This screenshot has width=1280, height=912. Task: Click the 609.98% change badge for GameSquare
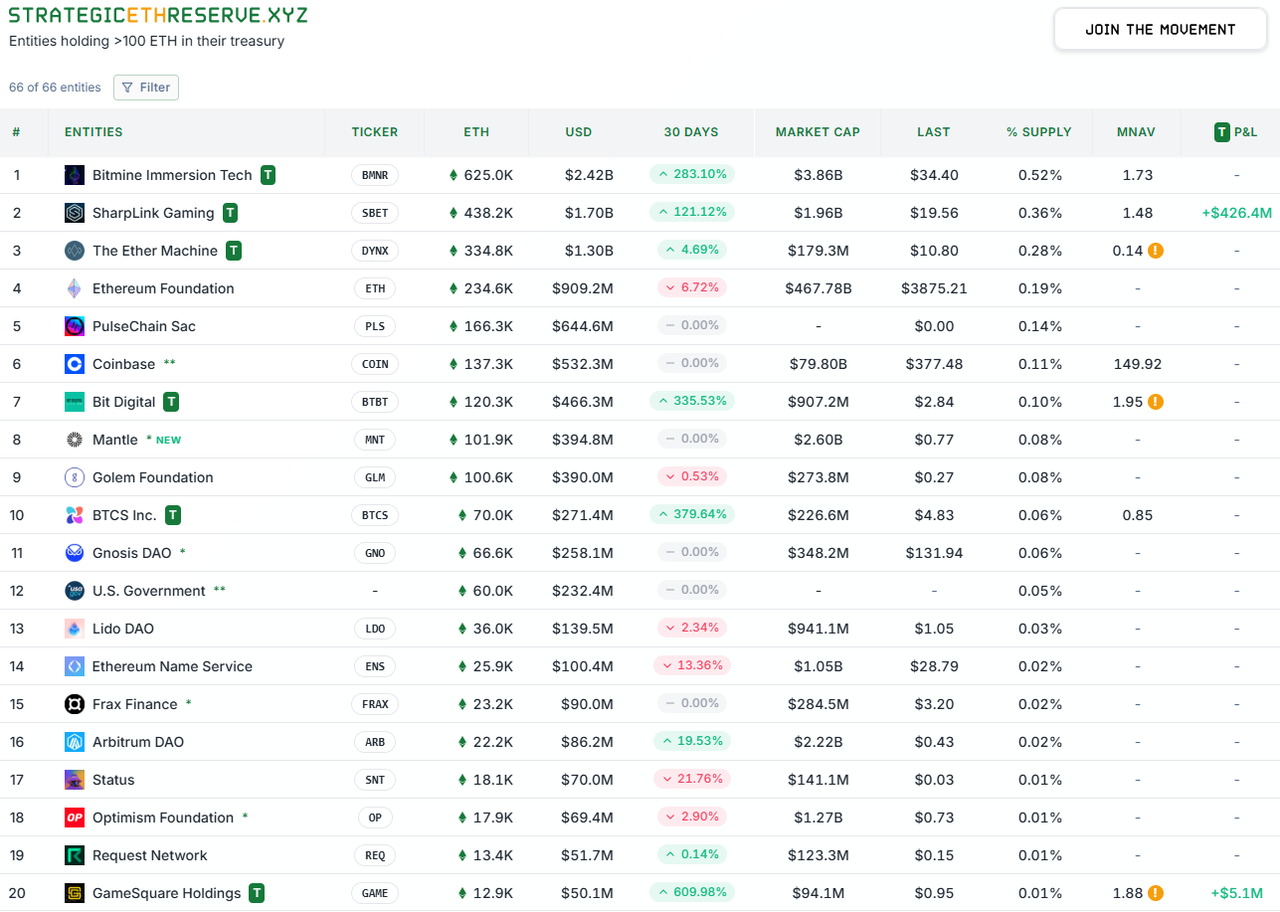(x=691, y=892)
